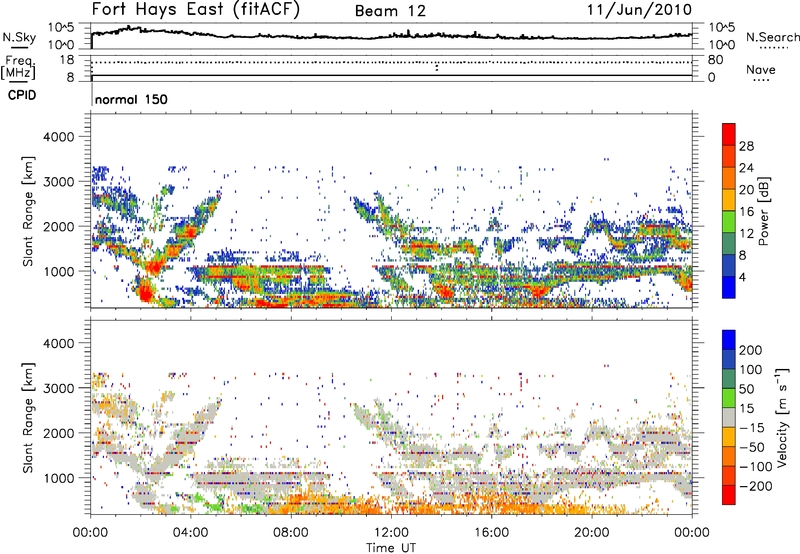Click the "18" frequency axis value

click(x=66, y=60)
